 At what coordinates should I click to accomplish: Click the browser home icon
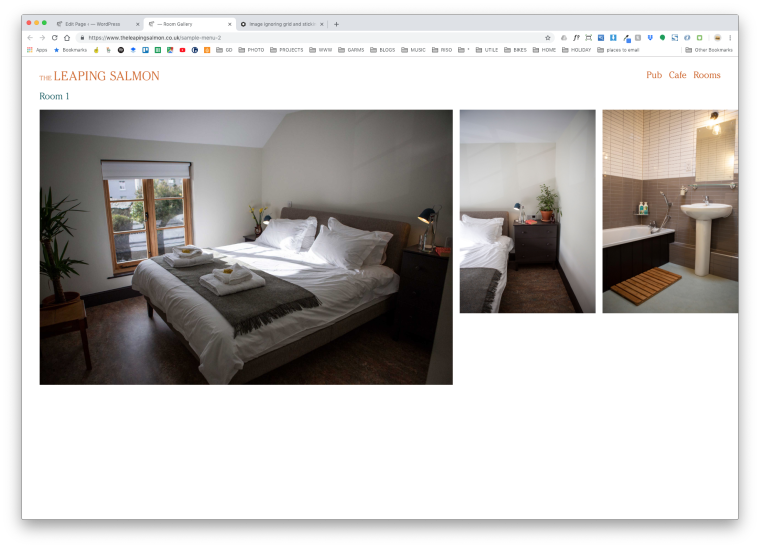point(67,37)
